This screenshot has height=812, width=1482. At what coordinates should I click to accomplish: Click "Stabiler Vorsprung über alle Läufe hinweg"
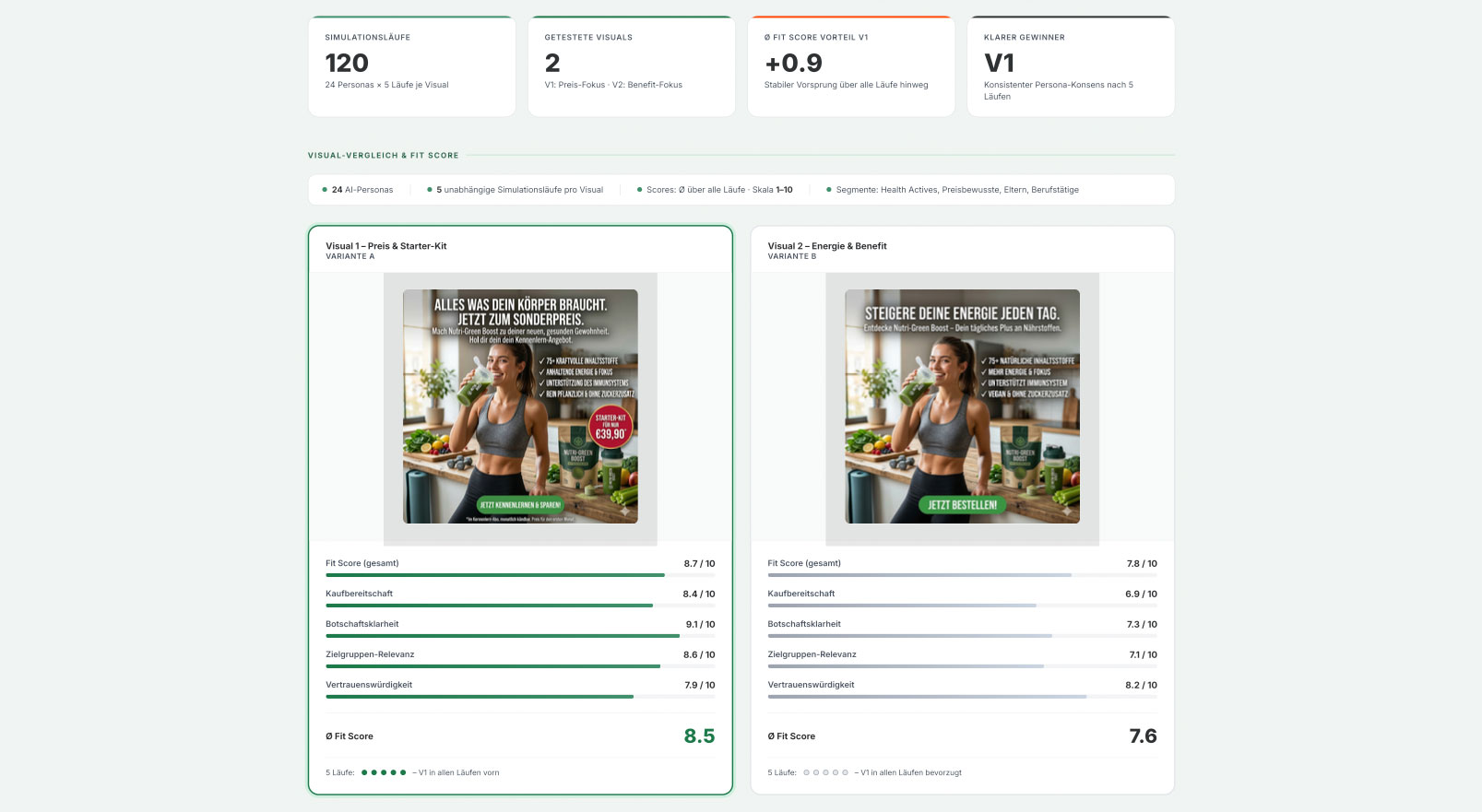[846, 85]
